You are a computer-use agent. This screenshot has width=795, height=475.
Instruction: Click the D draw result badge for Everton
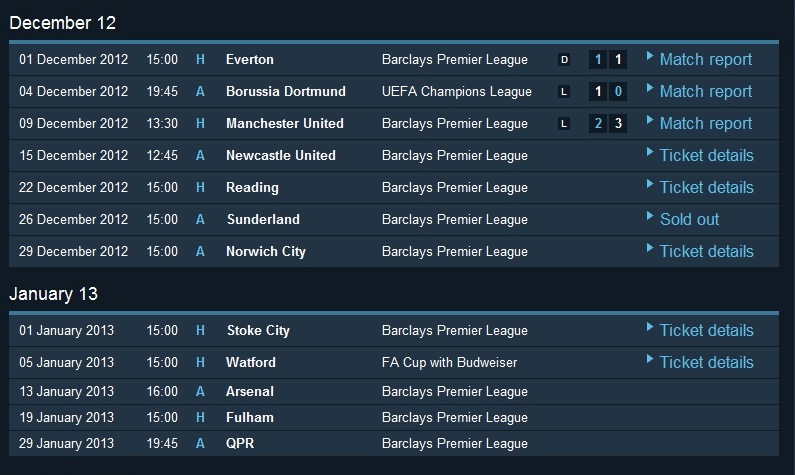tap(564, 60)
